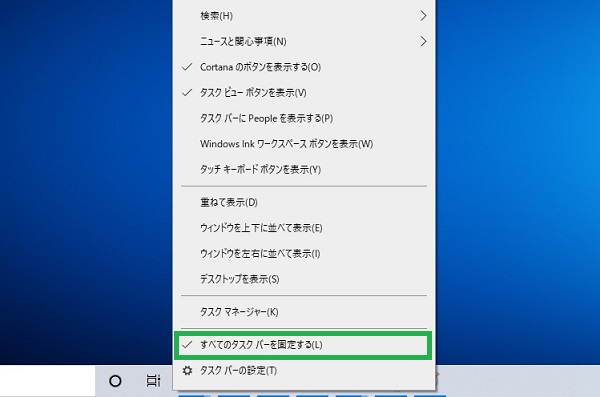Click the Cortana circle icon on taskbar
Viewport: 600px width, 397px height.
[x=115, y=381]
